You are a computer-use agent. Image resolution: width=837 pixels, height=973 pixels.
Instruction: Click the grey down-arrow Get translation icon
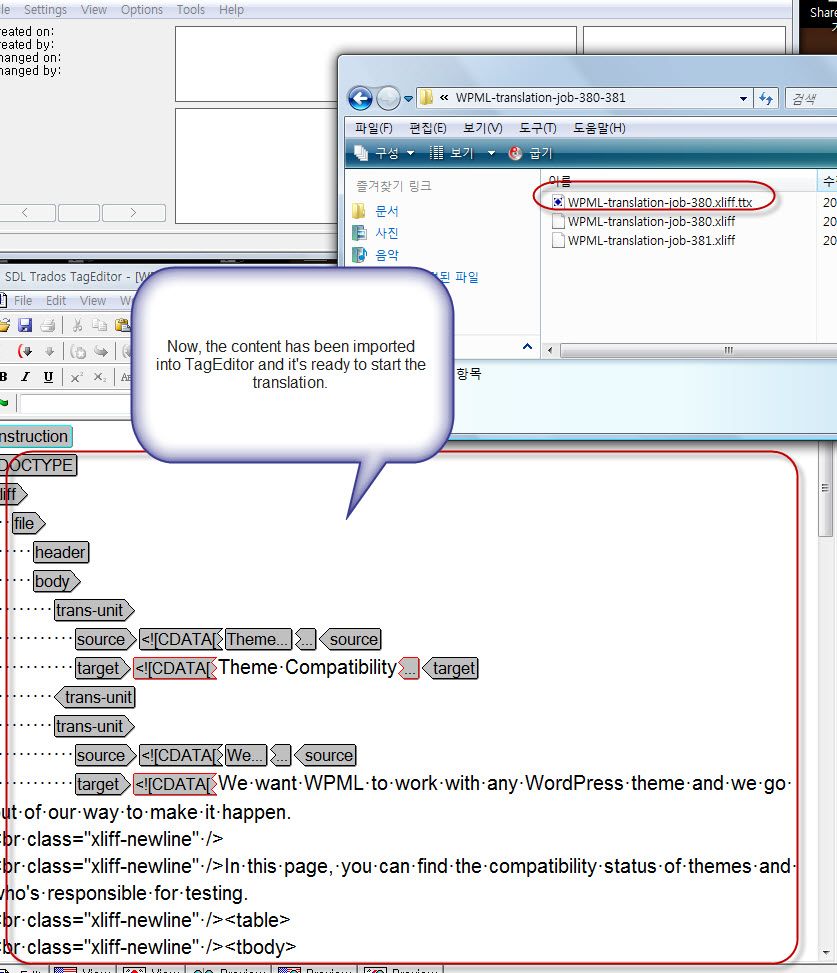coord(50,352)
